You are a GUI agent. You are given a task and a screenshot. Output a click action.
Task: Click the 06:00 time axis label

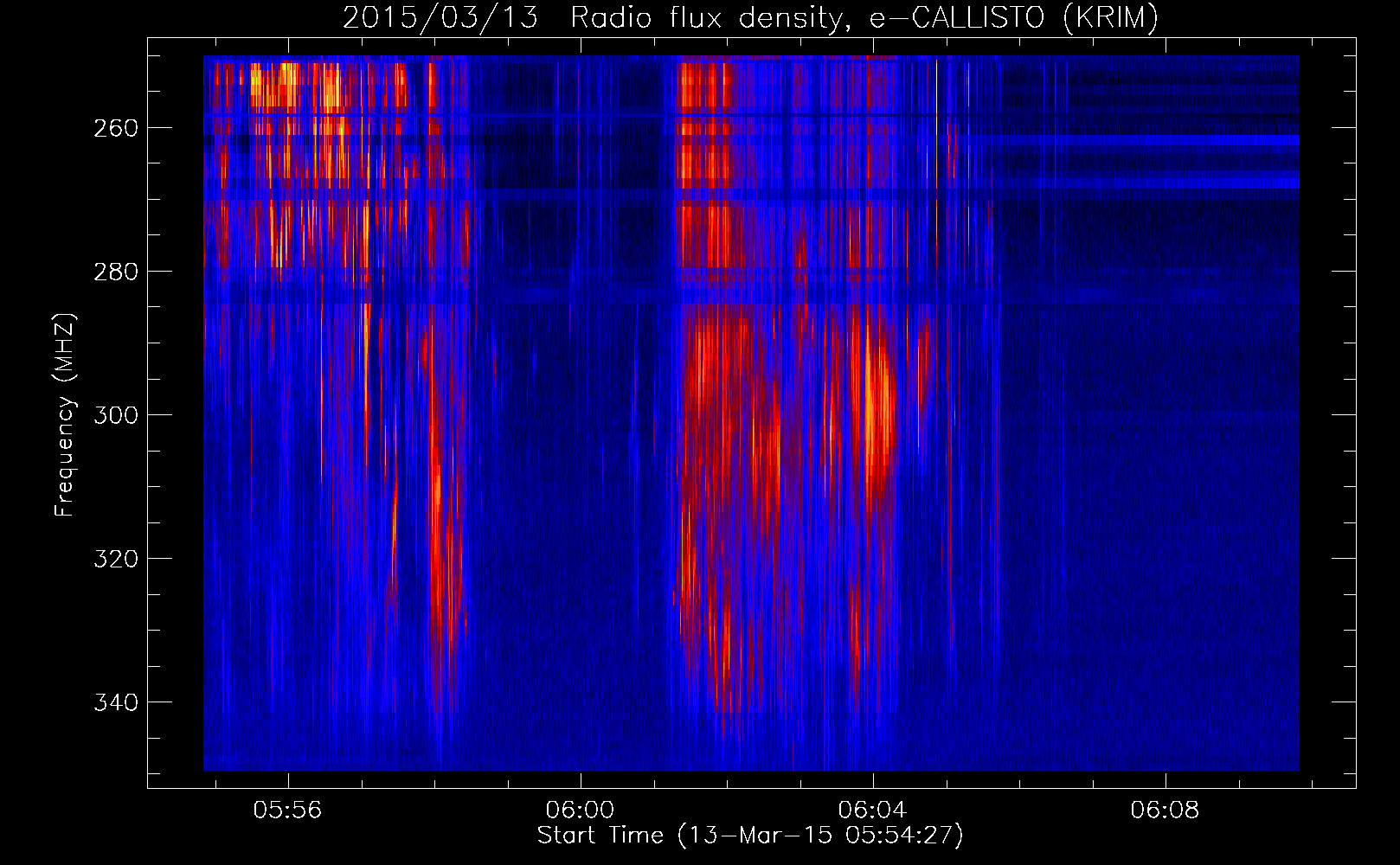point(580,810)
